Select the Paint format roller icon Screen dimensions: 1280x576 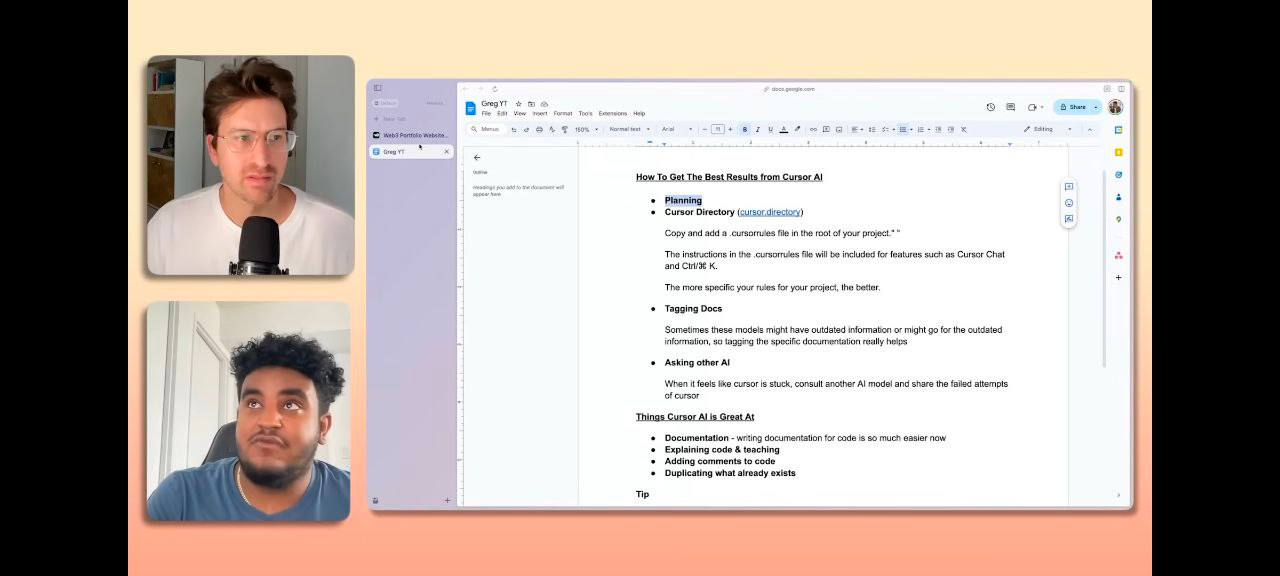click(564, 129)
